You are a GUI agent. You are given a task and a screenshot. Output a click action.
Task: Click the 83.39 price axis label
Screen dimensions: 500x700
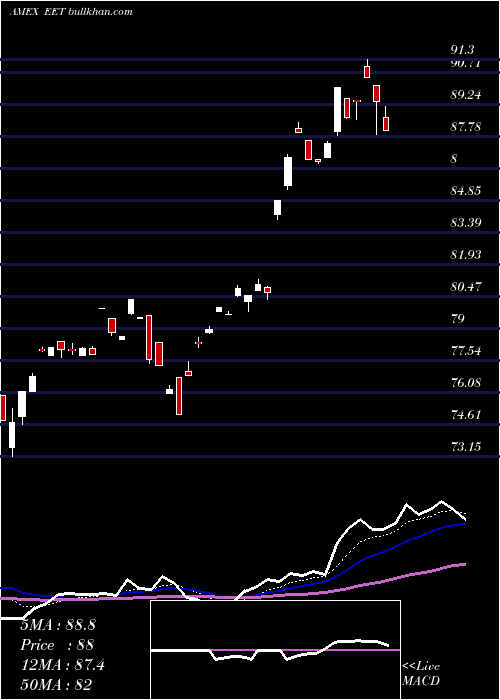pos(466,222)
